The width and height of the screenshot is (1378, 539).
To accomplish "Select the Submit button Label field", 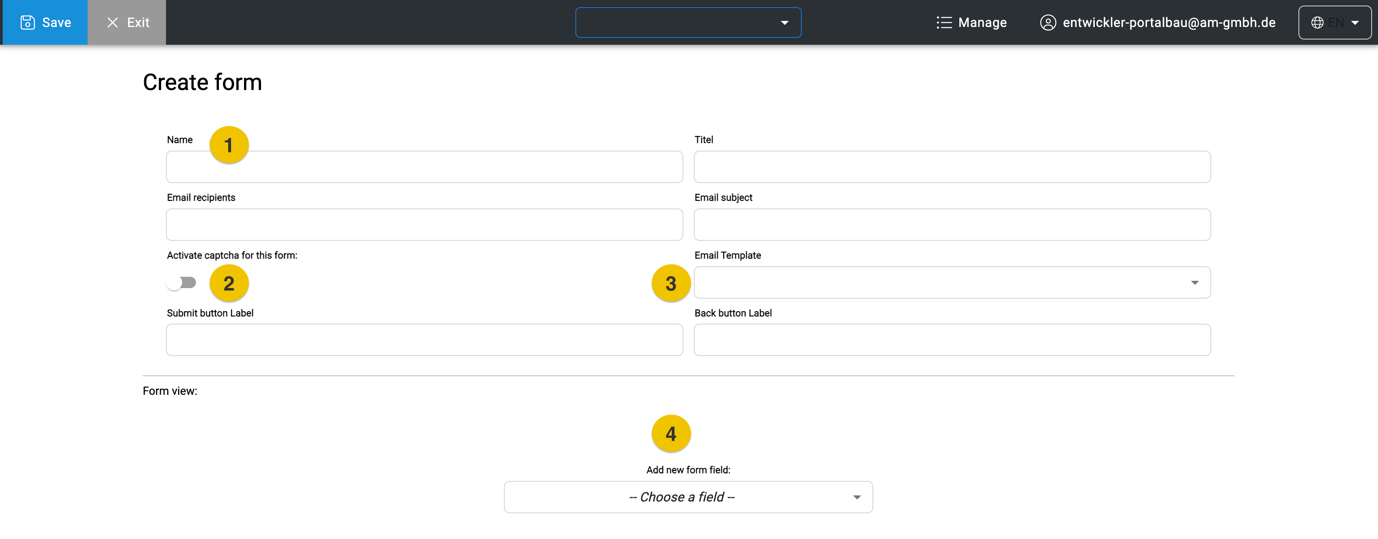I will coord(424,340).
